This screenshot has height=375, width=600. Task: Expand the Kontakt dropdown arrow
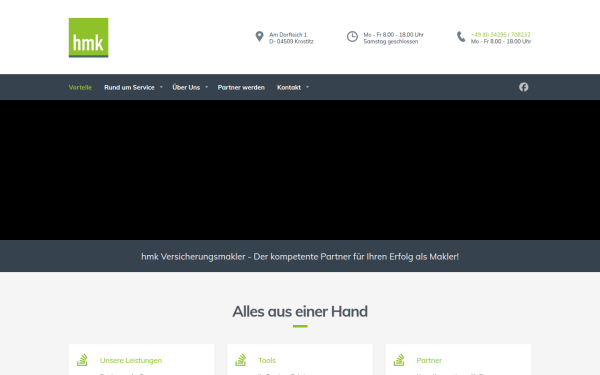(307, 87)
